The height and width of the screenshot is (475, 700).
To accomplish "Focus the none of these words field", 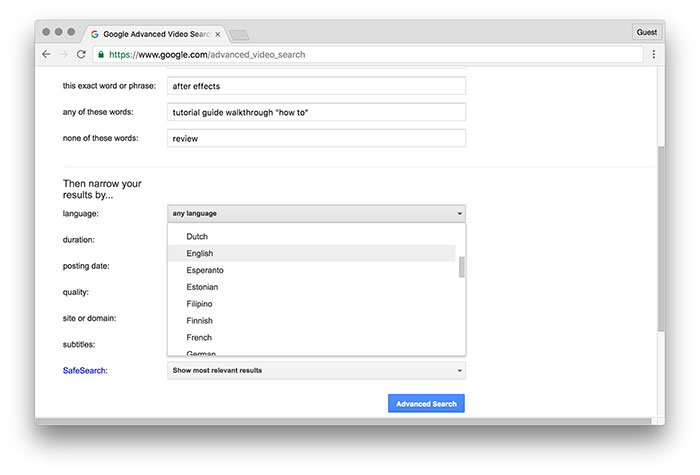I will [x=315, y=138].
